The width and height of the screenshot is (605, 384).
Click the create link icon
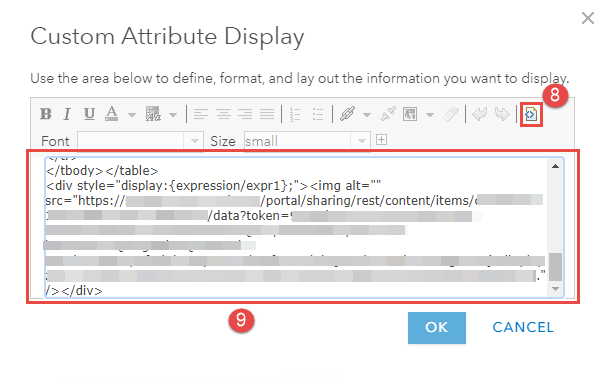(x=347, y=114)
